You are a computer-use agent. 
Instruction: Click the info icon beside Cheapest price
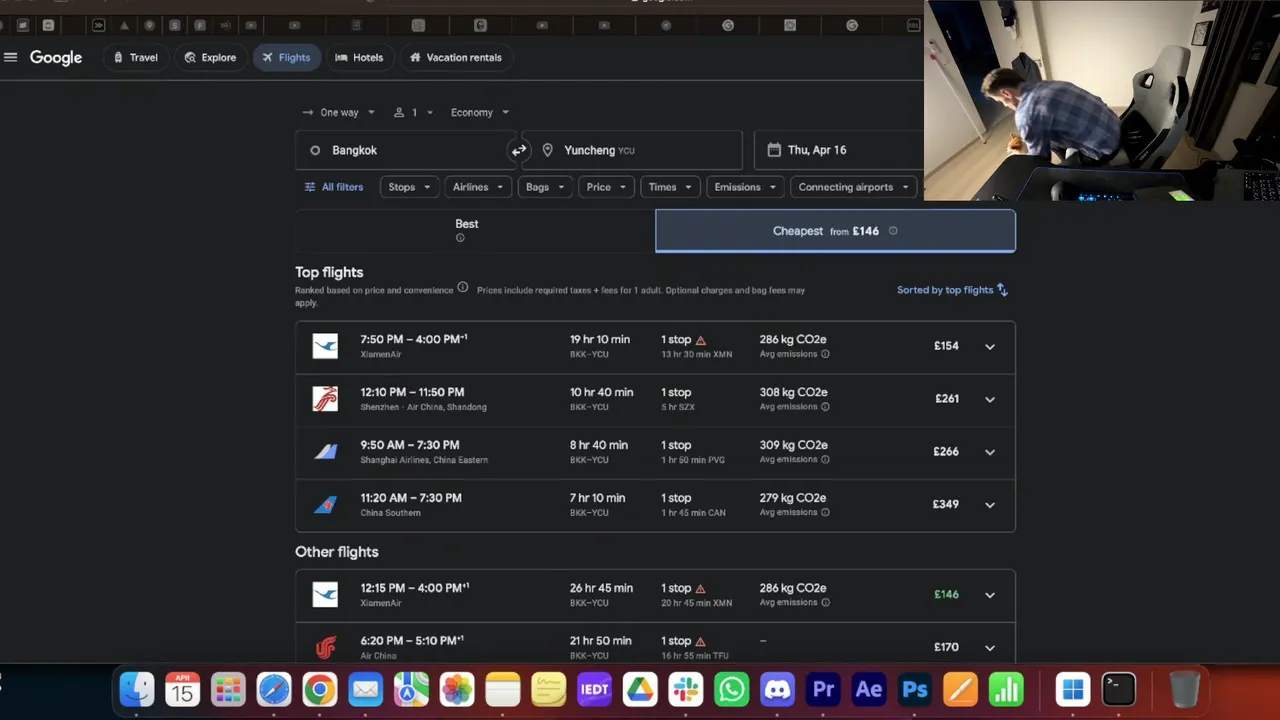[x=893, y=231]
